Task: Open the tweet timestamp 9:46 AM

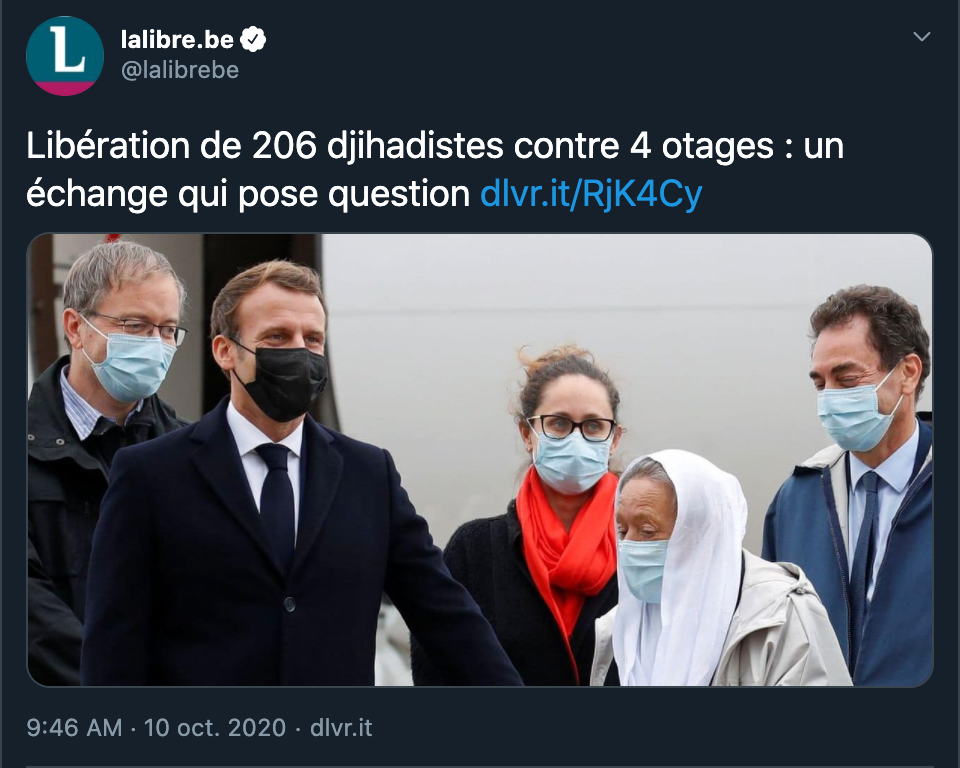Action: click(x=74, y=728)
